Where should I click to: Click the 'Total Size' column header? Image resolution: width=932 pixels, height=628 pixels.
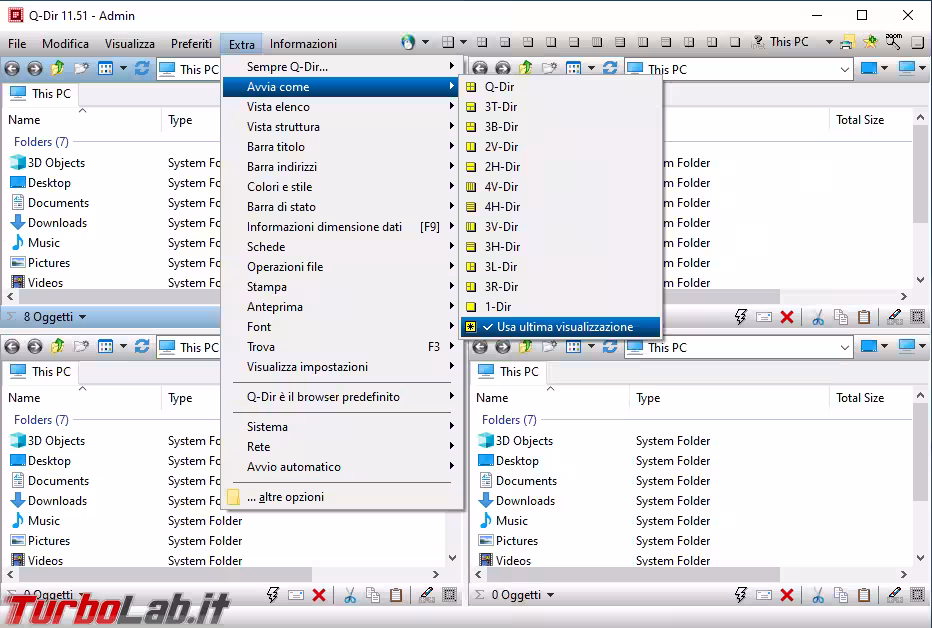(859, 120)
